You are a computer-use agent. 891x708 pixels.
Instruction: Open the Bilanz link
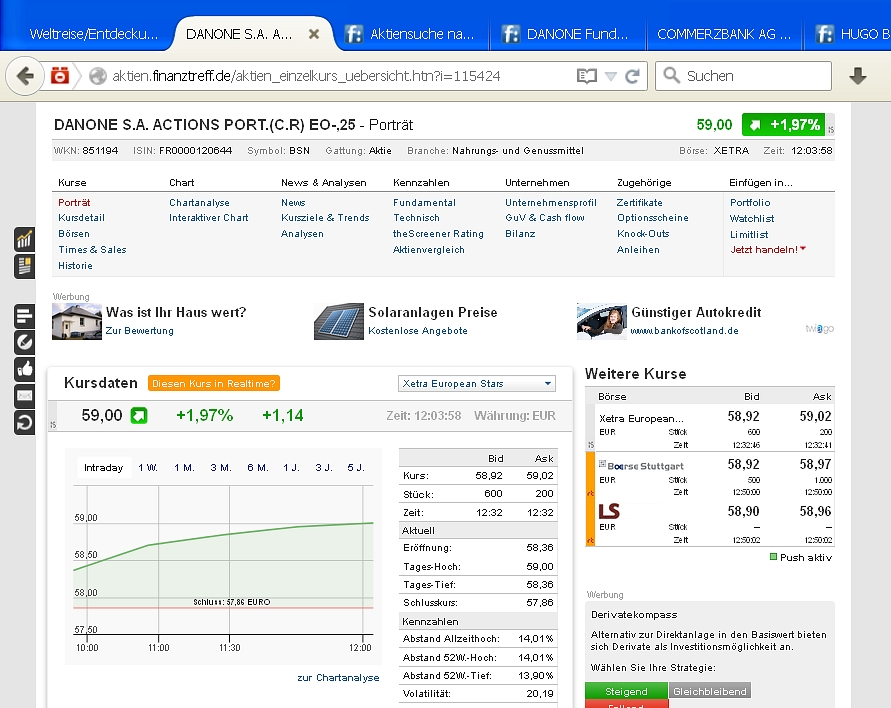pos(520,234)
